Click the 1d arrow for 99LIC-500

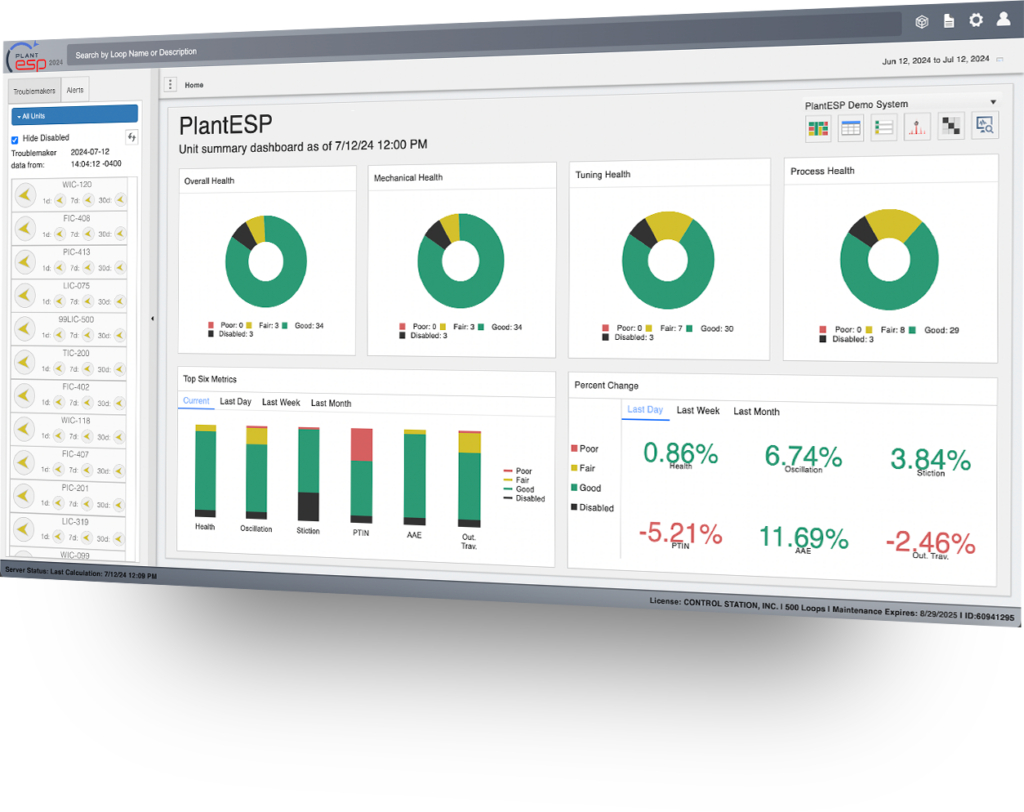point(59,334)
